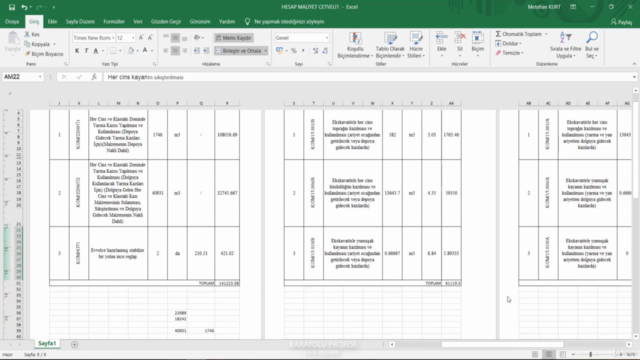This screenshot has width=640, height=360.
Task: Toggle Metni Kaydır wrap text
Action: pyautogui.click(x=234, y=38)
